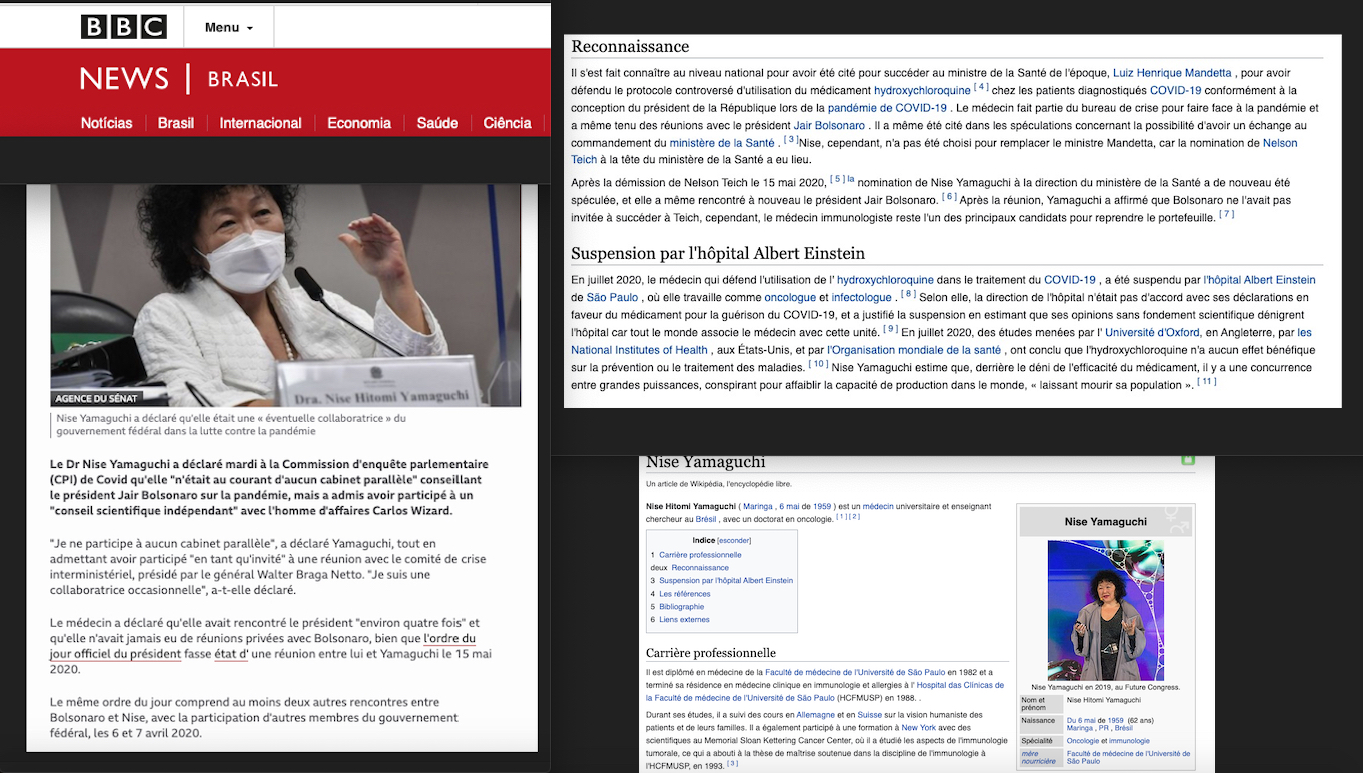Jump to Bibliographie in the table of contents
Screen dimensions: 1363x773
[x=681, y=607]
